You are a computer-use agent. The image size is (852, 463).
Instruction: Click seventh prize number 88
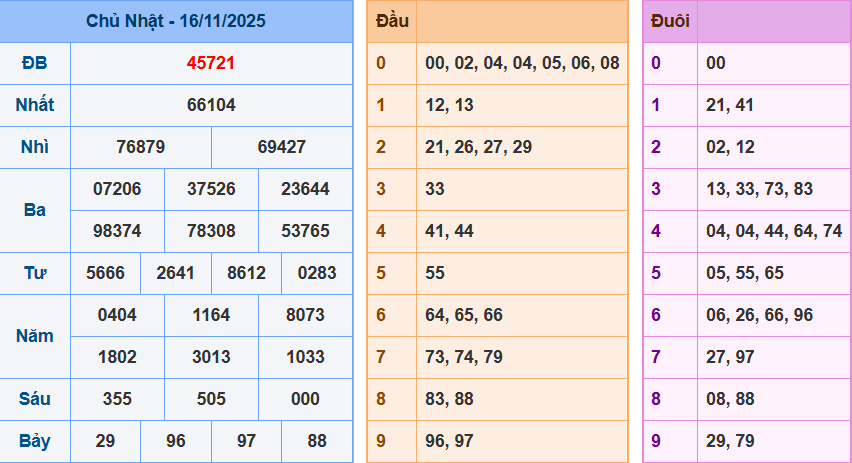pyautogui.click(x=317, y=441)
